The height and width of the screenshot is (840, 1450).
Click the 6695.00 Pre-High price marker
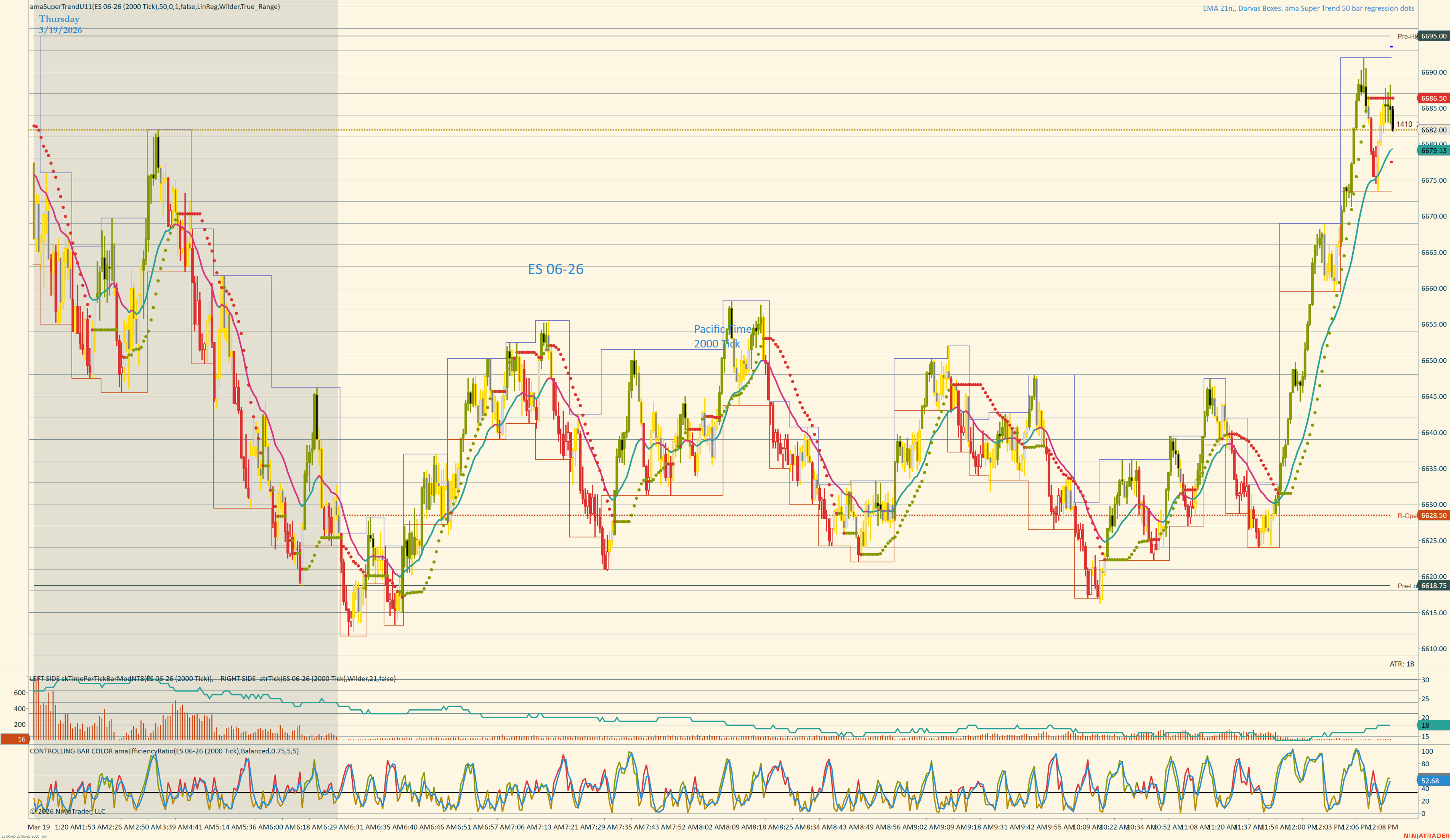[1433, 36]
